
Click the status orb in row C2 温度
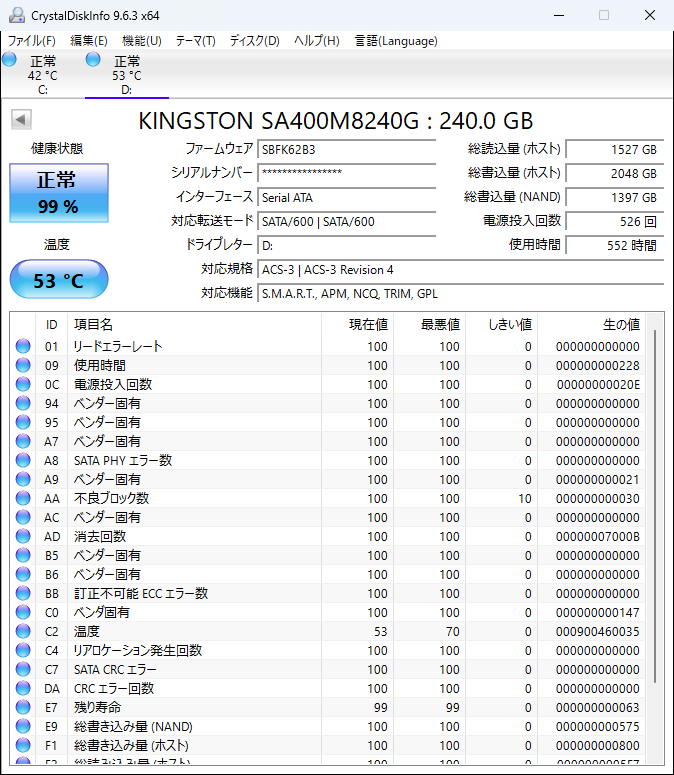coord(23,631)
